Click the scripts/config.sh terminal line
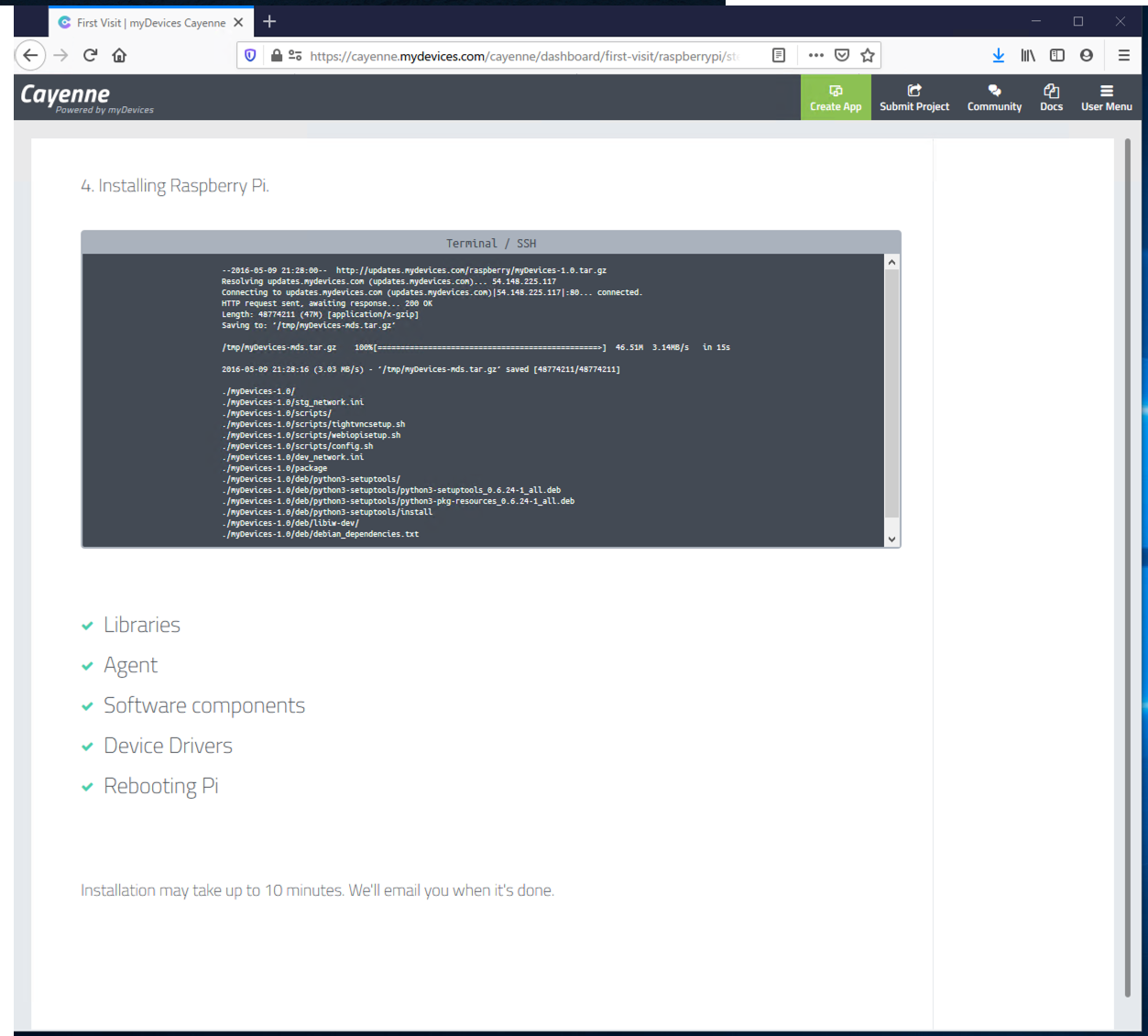 click(297, 446)
